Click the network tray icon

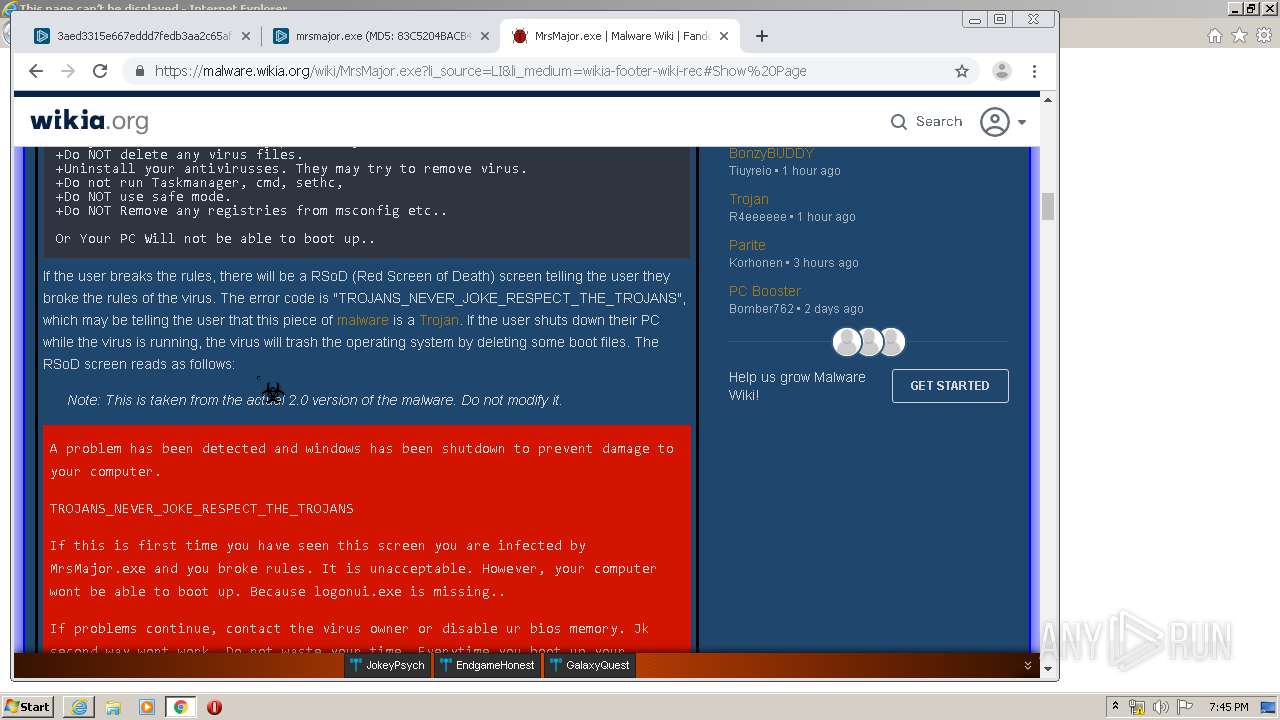click(x=1137, y=707)
